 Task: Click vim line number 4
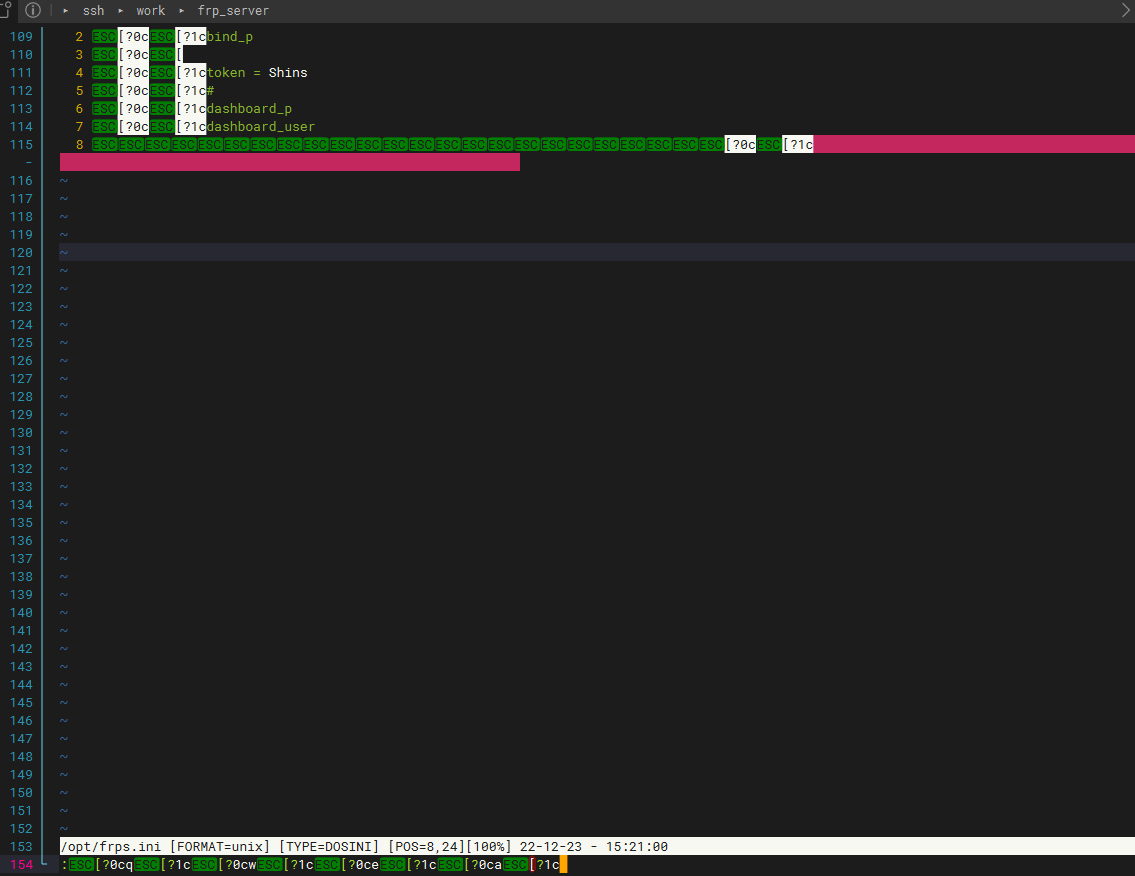80,72
